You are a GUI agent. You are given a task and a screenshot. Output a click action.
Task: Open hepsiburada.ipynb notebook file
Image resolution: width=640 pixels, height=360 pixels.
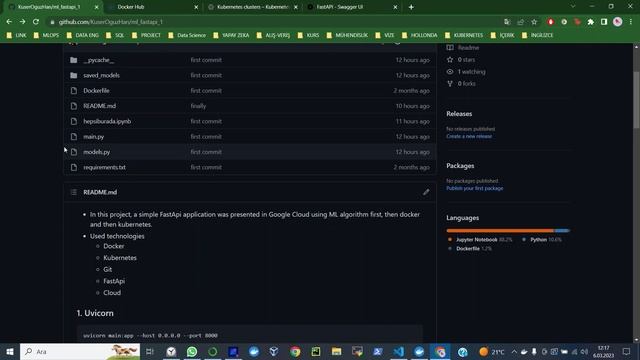[x=107, y=121]
